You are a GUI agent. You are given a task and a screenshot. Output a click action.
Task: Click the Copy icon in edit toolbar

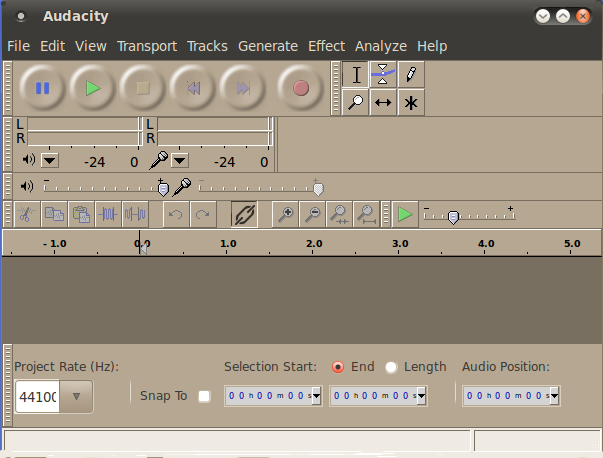tap(54, 214)
